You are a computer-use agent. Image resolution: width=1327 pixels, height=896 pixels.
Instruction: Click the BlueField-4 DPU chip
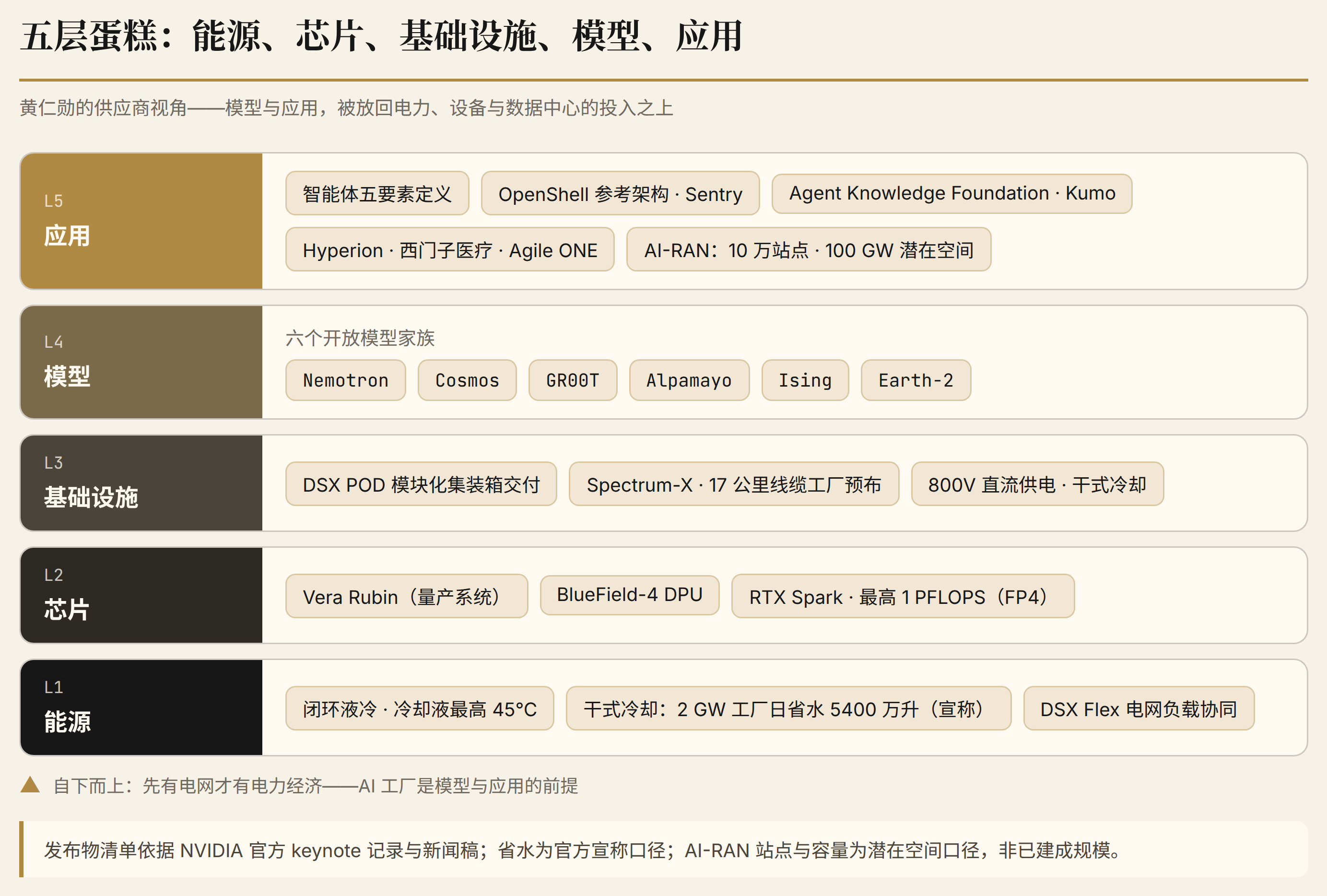tap(629, 595)
